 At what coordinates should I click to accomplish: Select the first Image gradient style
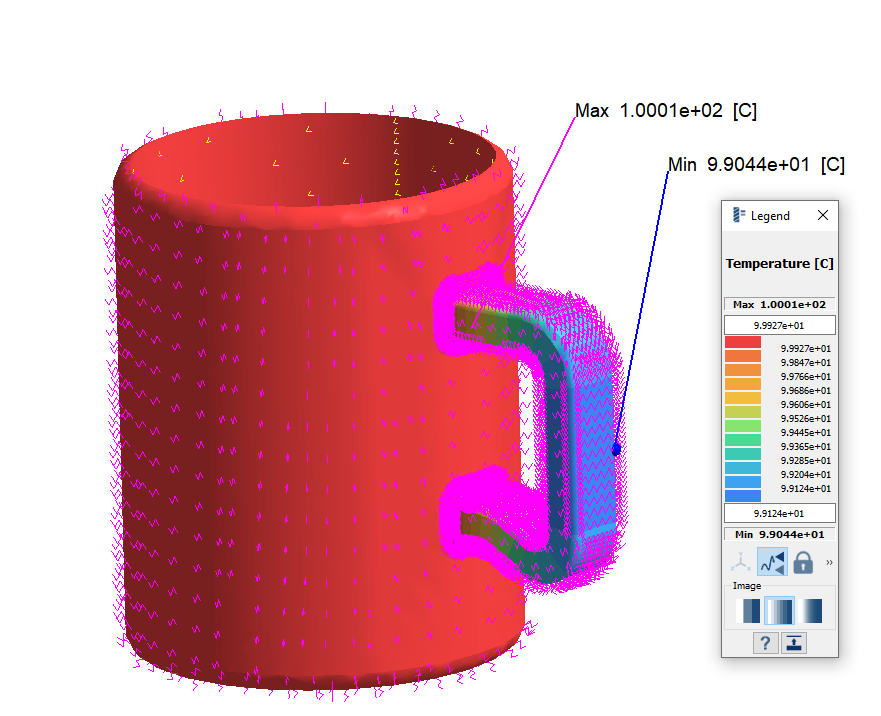tap(747, 611)
